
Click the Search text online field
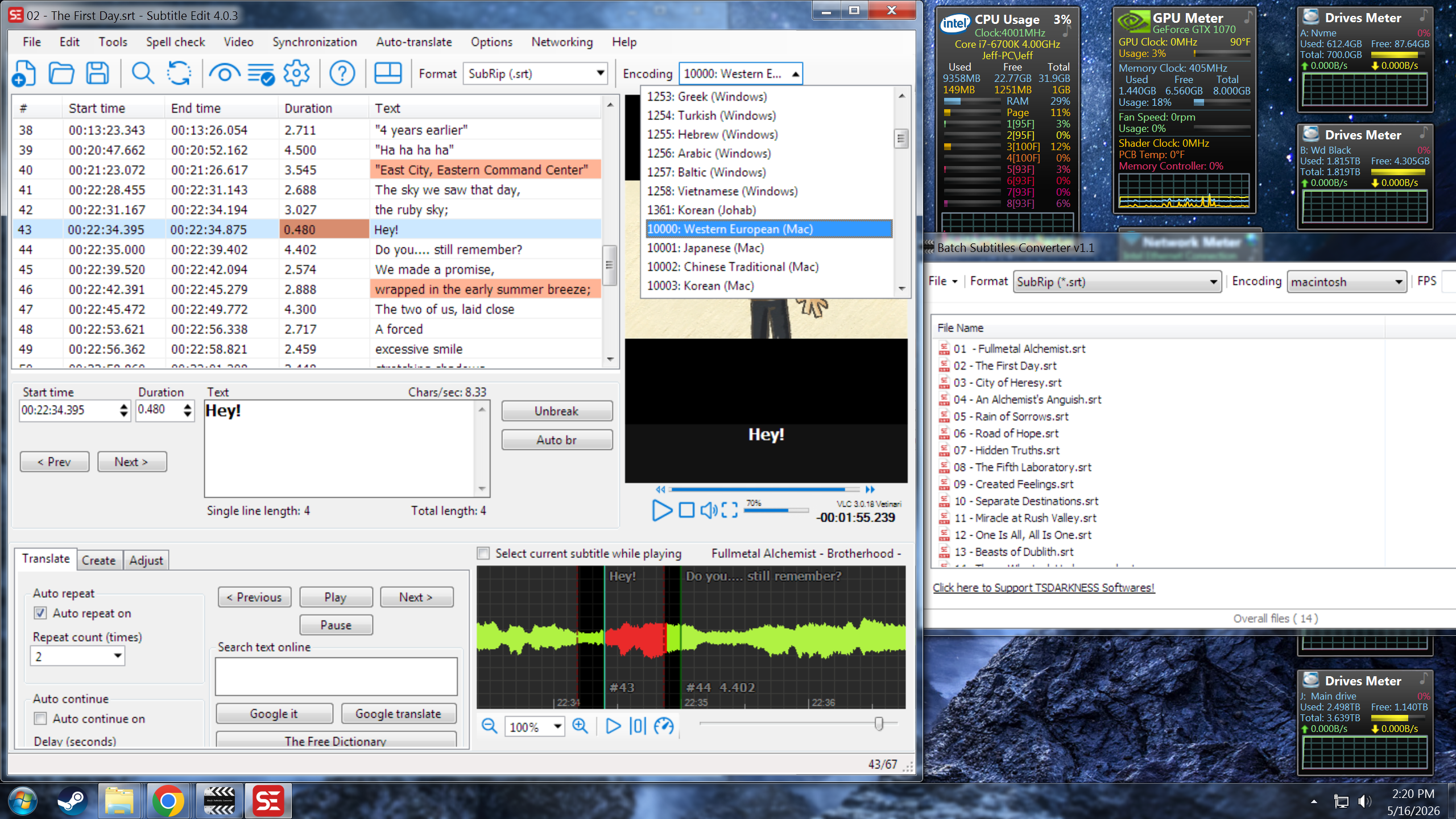336,676
